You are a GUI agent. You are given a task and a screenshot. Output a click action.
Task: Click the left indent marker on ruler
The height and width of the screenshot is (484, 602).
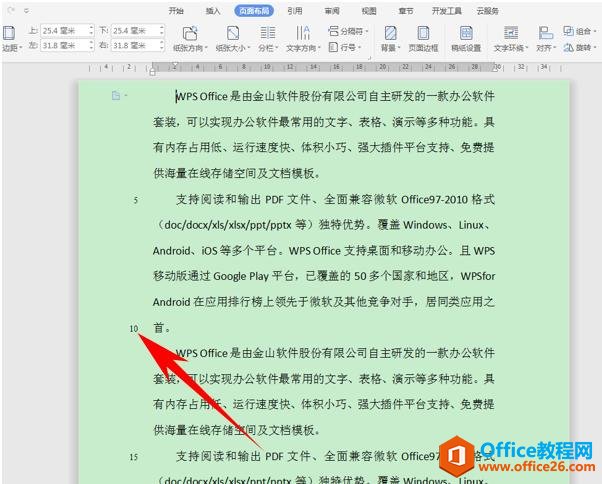pos(152,71)
